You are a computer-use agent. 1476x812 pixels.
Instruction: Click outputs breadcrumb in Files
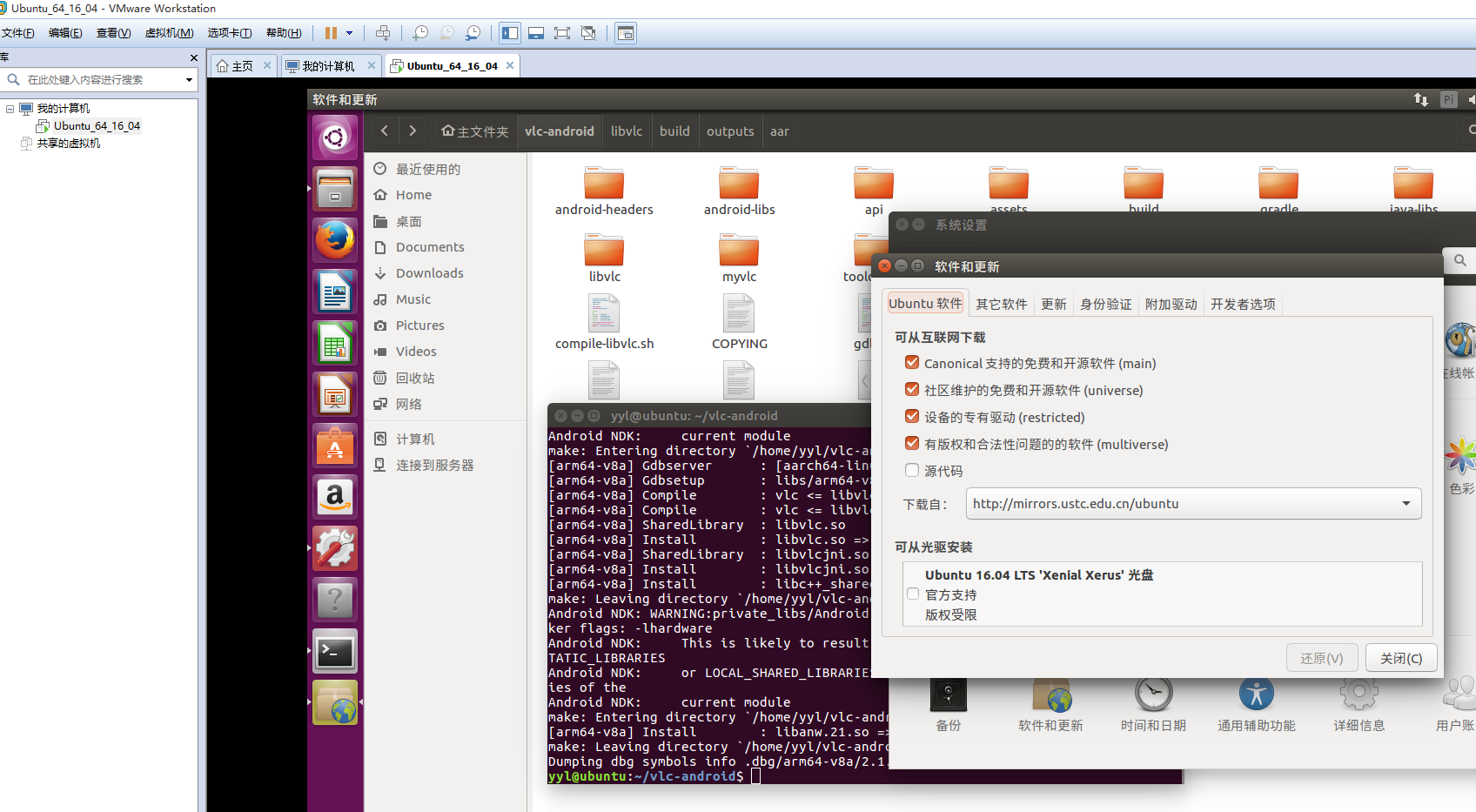(x=730, y=131)
